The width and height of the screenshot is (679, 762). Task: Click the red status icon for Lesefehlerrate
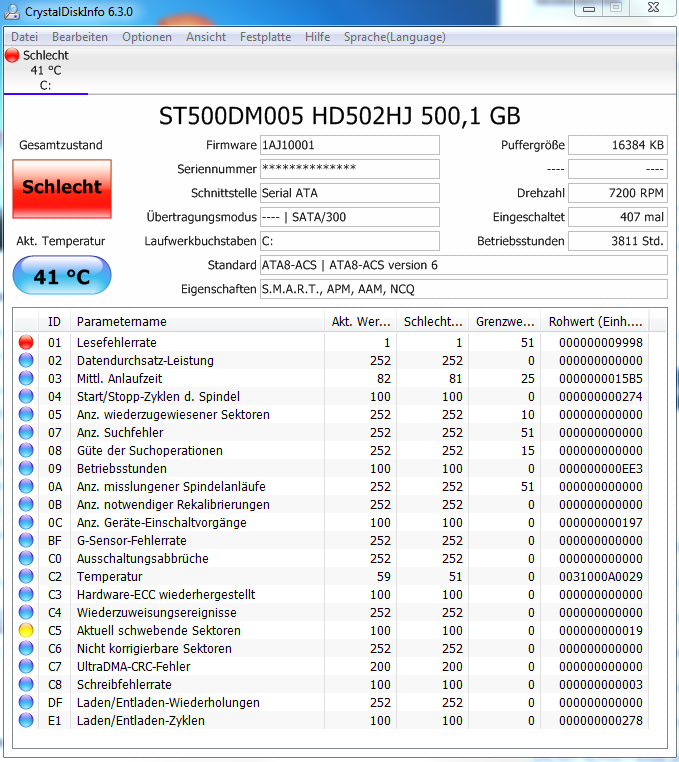(26, 342)
